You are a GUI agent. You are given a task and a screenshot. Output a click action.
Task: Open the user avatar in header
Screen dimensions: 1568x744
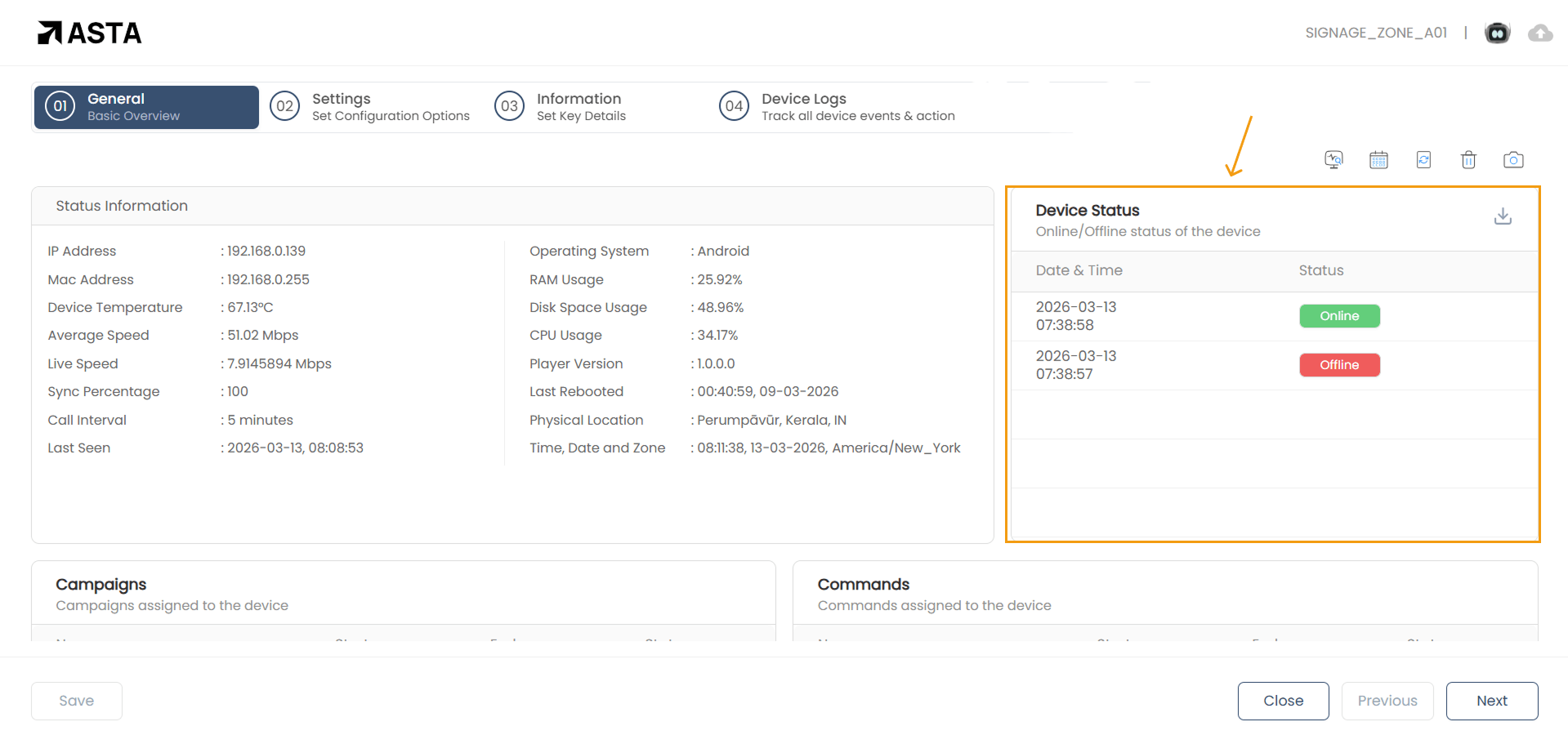coord(1497,33)
